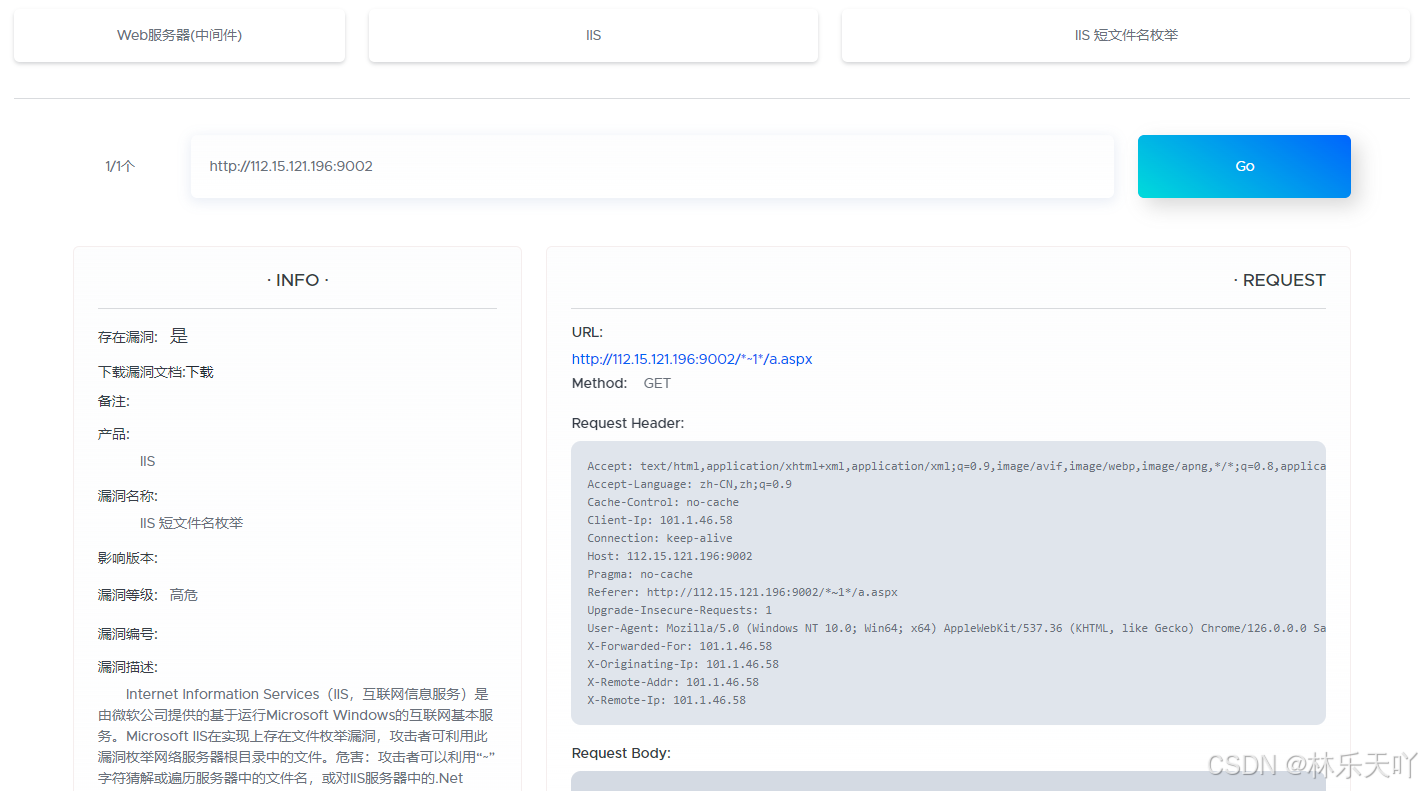Click the X-Forwarded-For header line
Viewport: 1422px width, 791px height.
[680, 646]
